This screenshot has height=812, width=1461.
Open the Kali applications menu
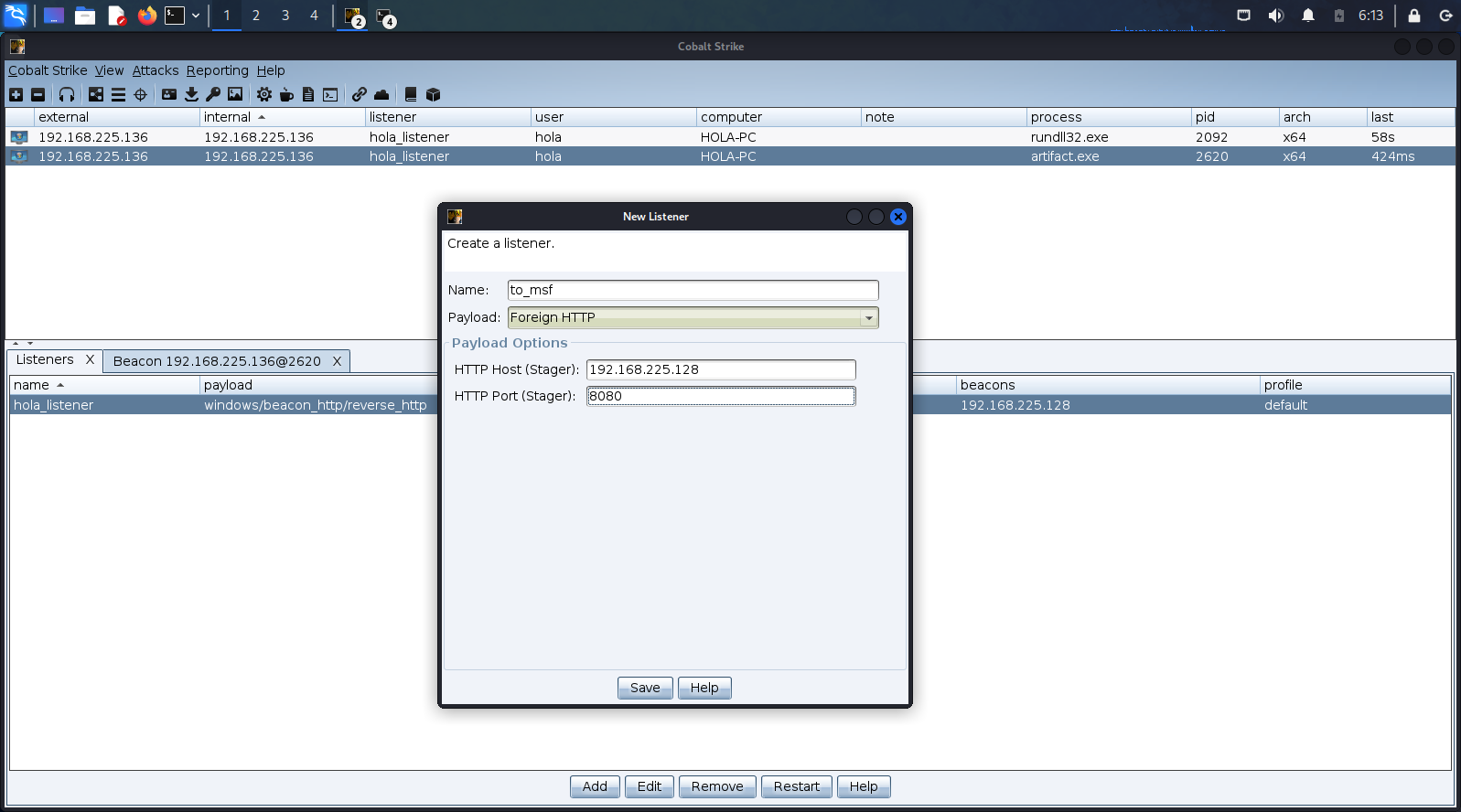[16, 16]
